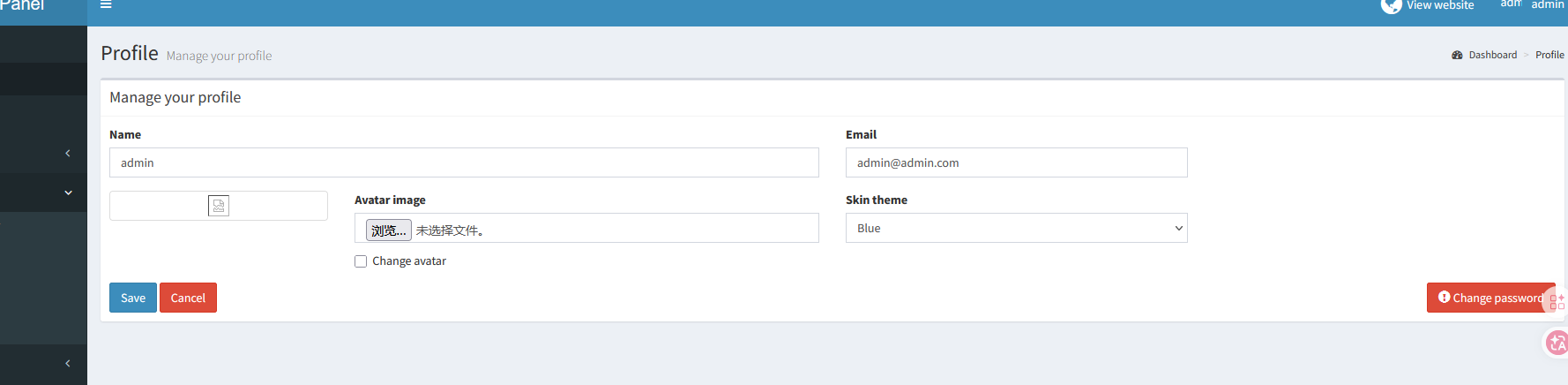This screenshot has width=1568, height=385.
Task: Click the Profile breadcrumb item
Action: (1549, 55)
